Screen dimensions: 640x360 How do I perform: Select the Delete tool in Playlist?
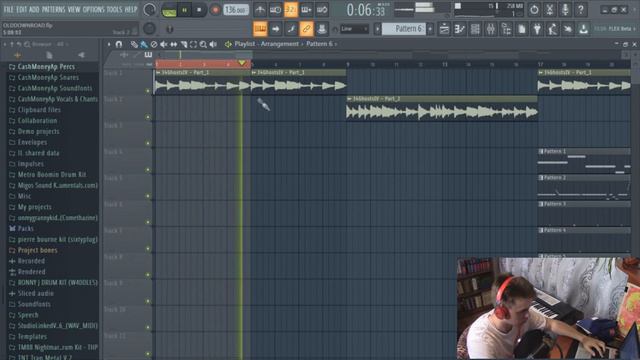click(154, 44)
